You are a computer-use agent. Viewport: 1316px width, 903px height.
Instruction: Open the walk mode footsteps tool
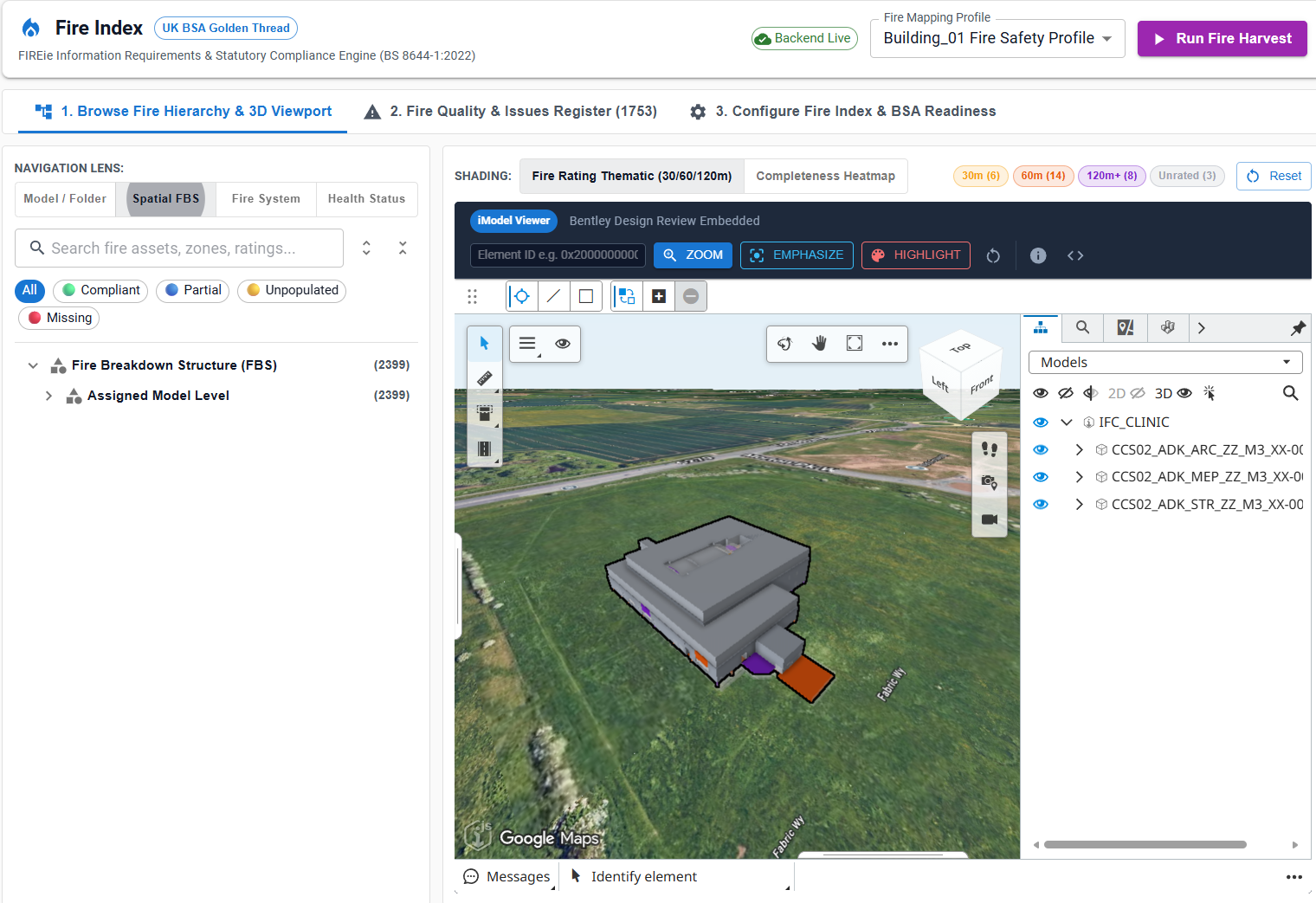coord(990,449)
